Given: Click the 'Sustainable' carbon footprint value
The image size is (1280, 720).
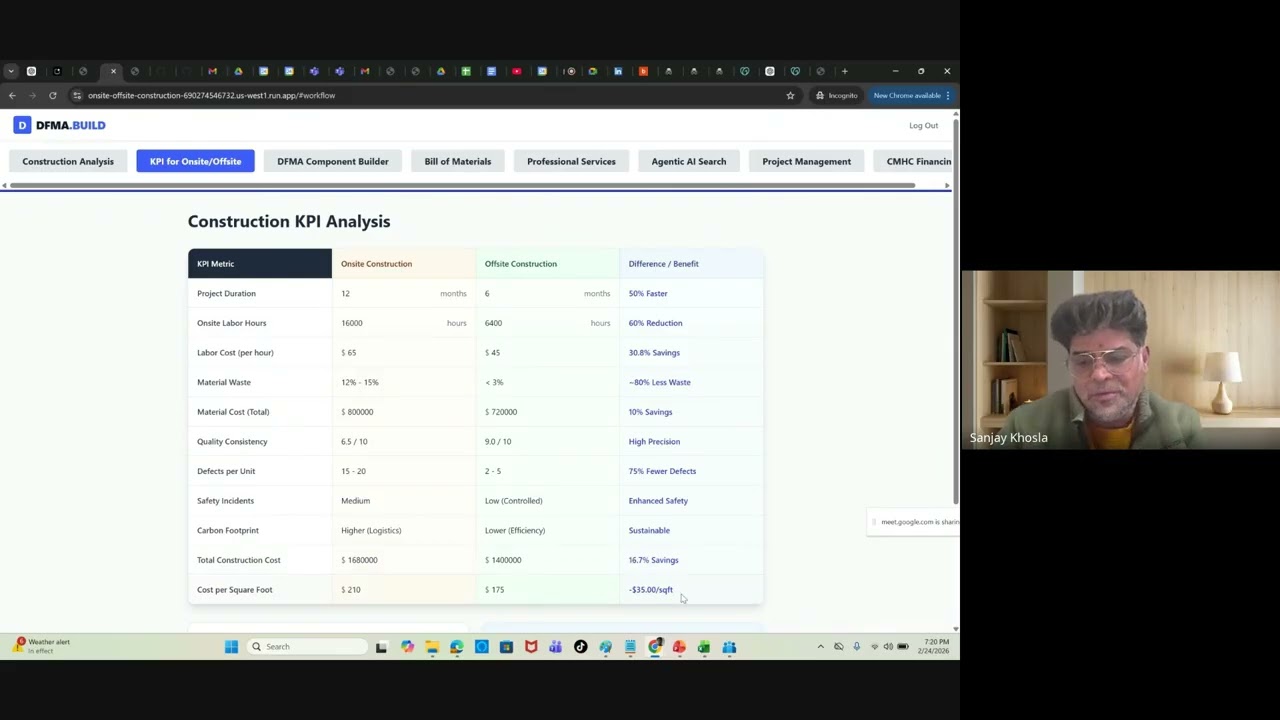Looking at the screenshot, I should coord(649,530).
